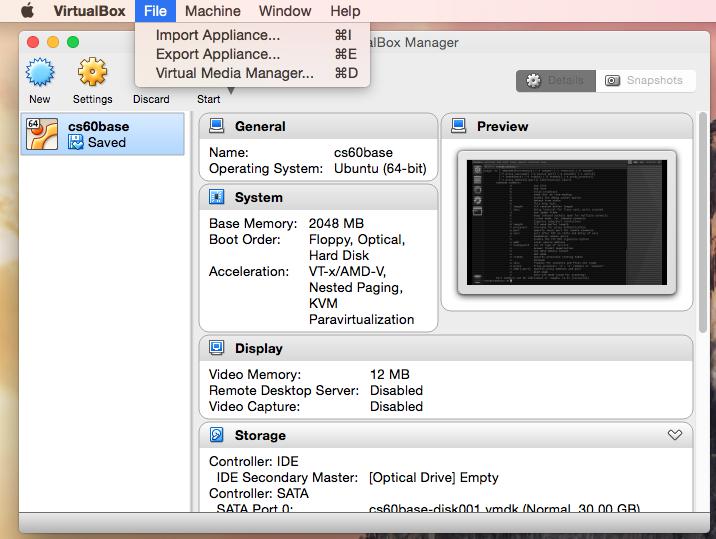The height and width of the screenshot is (539, 716).
Task: Click the Storage section header
Action: coord(446,435)
